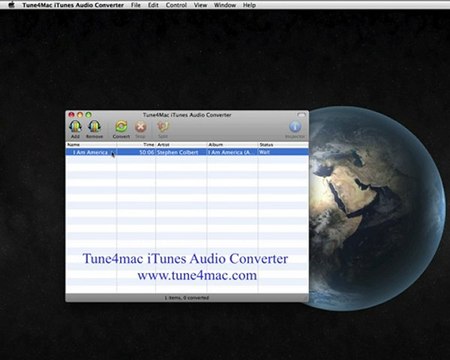The image size is (450, 360).
Task: Open the View menu
Action: (200, 5)
